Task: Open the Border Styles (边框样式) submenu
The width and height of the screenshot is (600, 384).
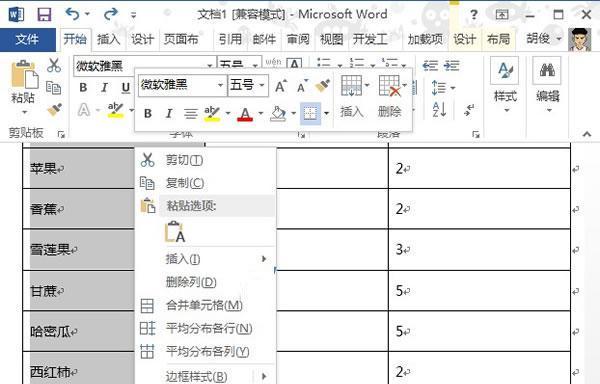Action: pos(206,376)
